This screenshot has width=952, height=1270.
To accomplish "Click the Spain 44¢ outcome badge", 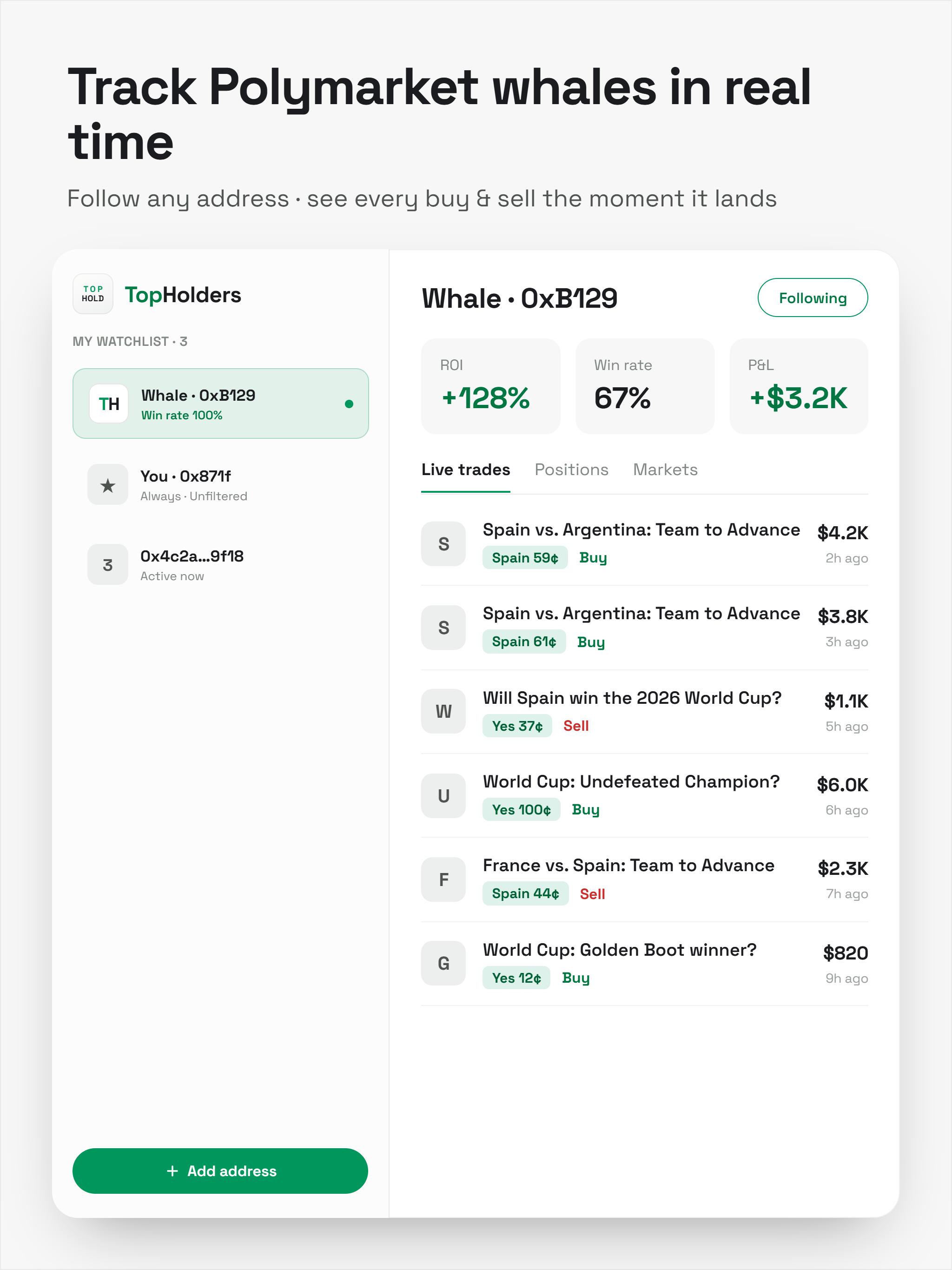I will (525, 893).
